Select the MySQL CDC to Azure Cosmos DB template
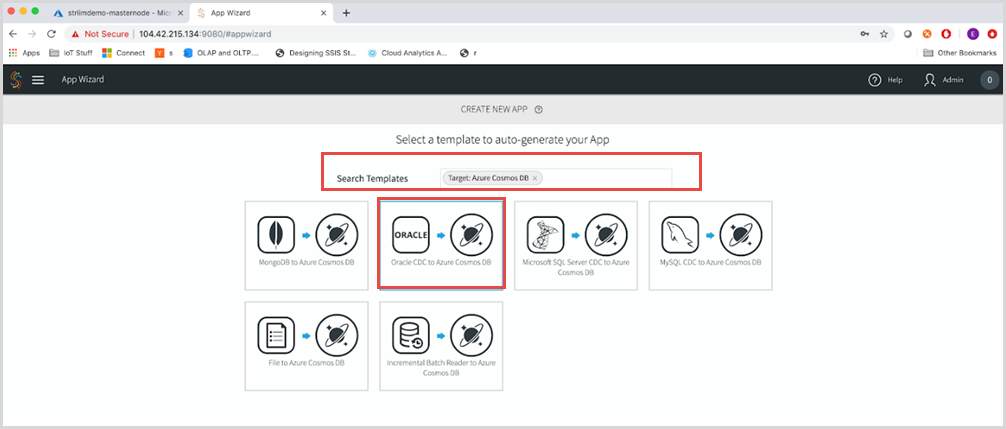The image size is (1006, 429). [711, 245]
